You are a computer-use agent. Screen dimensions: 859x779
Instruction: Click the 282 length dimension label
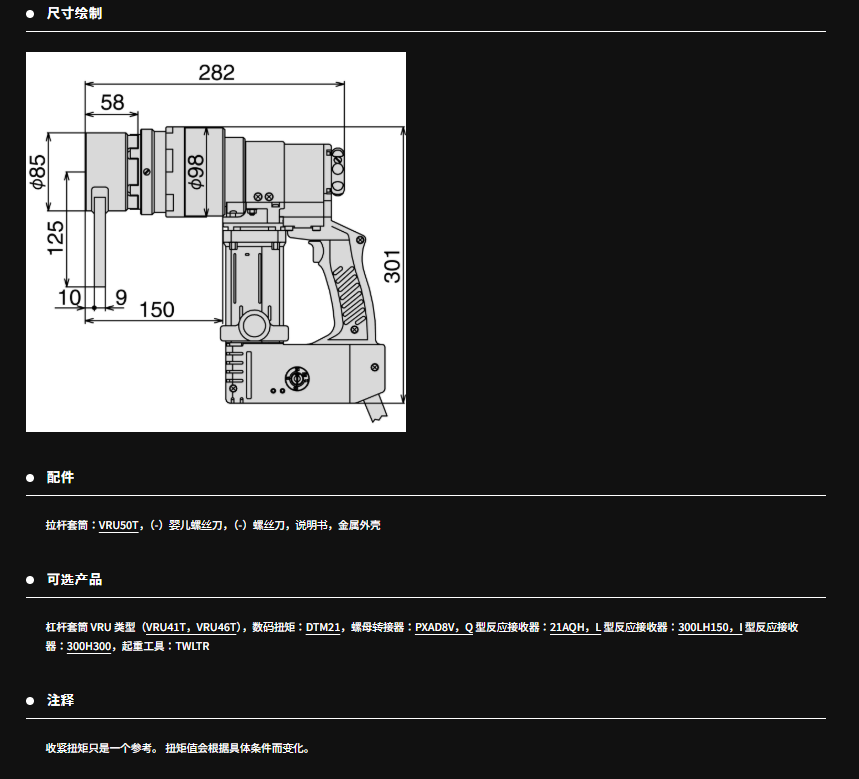point(216,72)
